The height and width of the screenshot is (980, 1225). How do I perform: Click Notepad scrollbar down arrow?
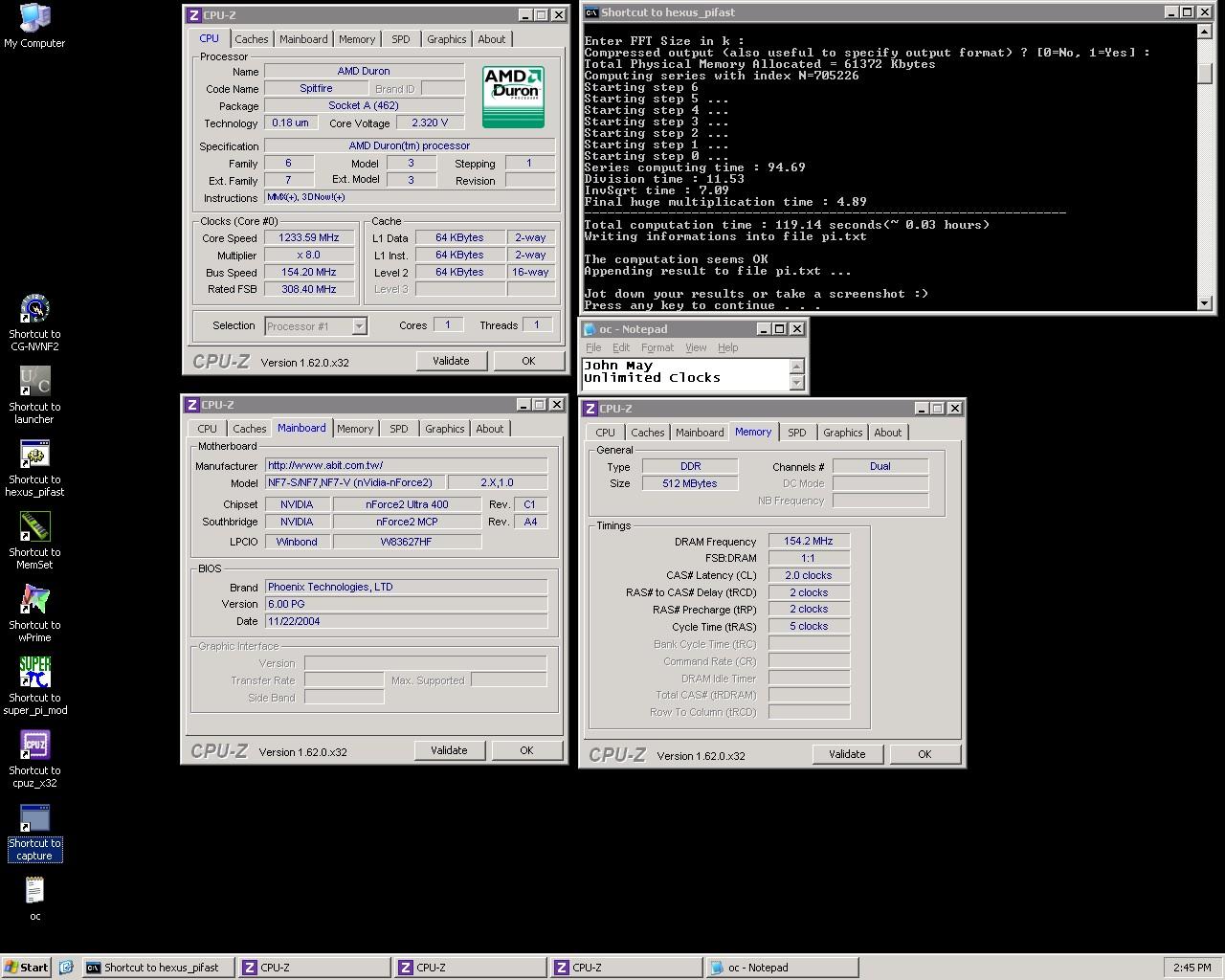click(x=797, y=383)
